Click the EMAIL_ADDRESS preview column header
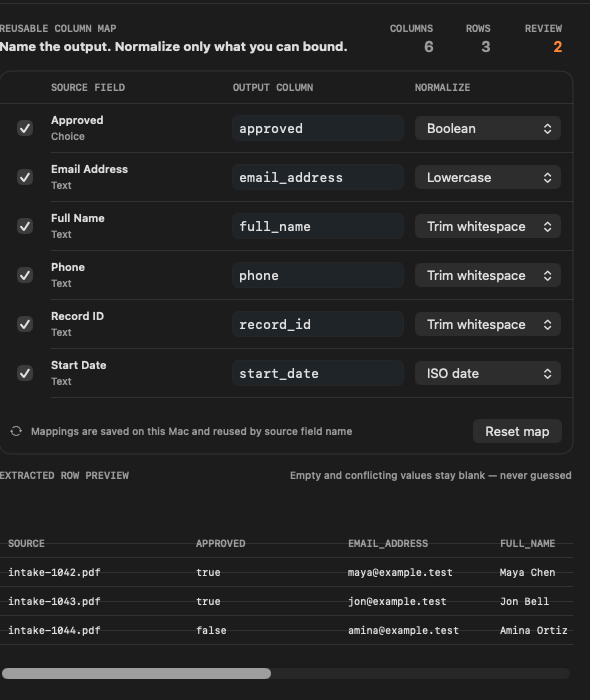This screenshot has height=700, width=590. pyautogui.click(x=388, y=543)
